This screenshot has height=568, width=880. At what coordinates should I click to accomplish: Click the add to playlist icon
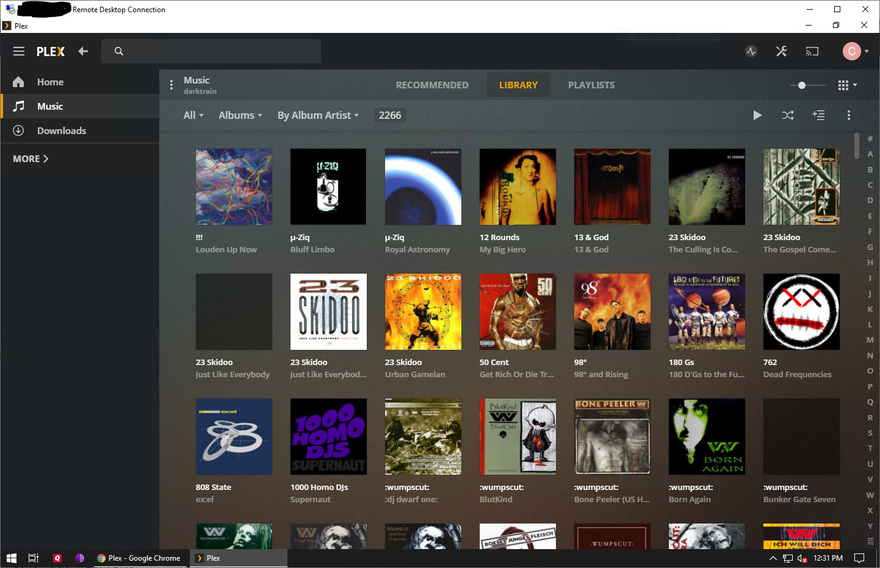pos(818,115)
